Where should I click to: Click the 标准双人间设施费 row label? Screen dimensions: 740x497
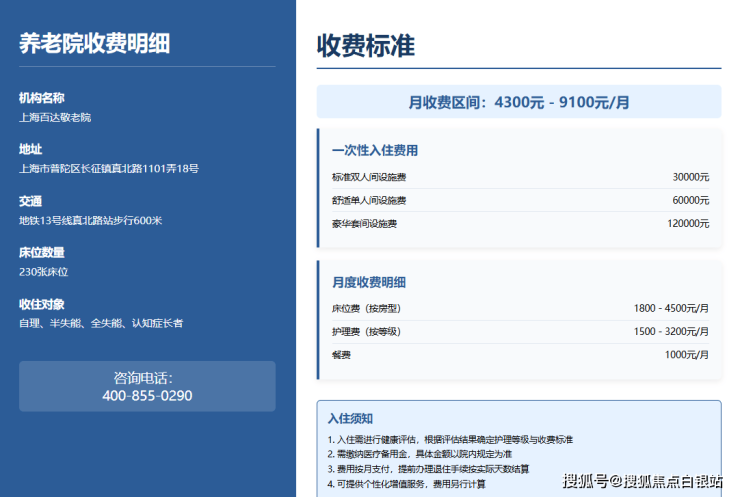[369, 177]
